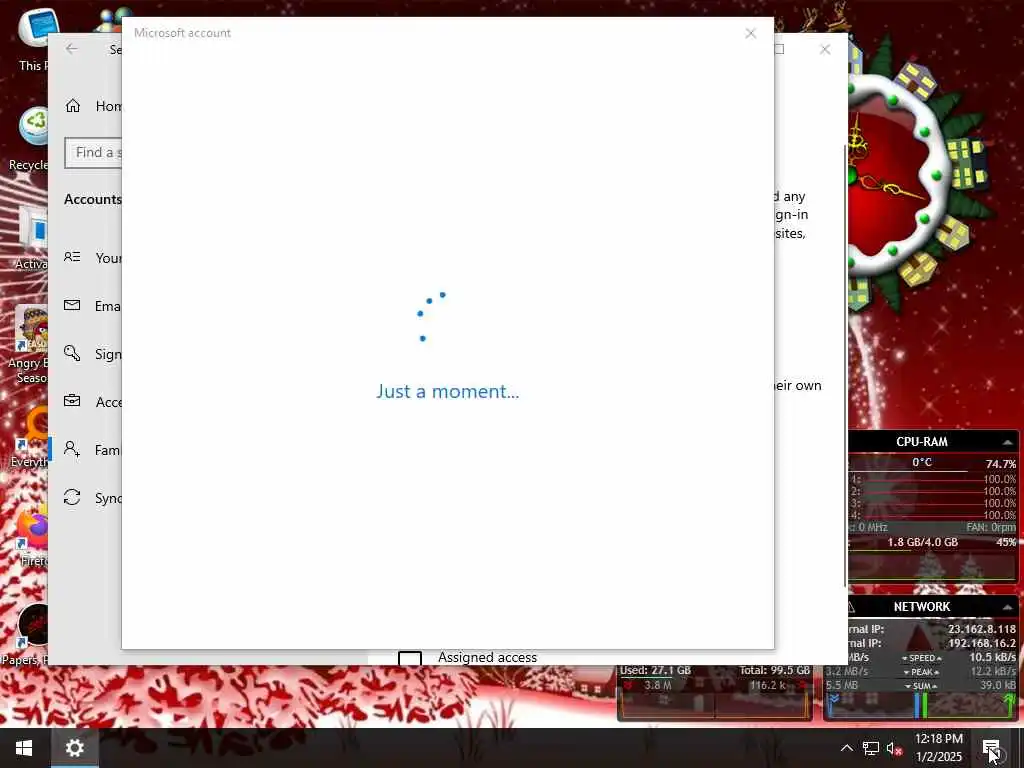The width and height of the screenshot is (1024, 768).
Task: Open Sync your settings icon
Action: 72,498
